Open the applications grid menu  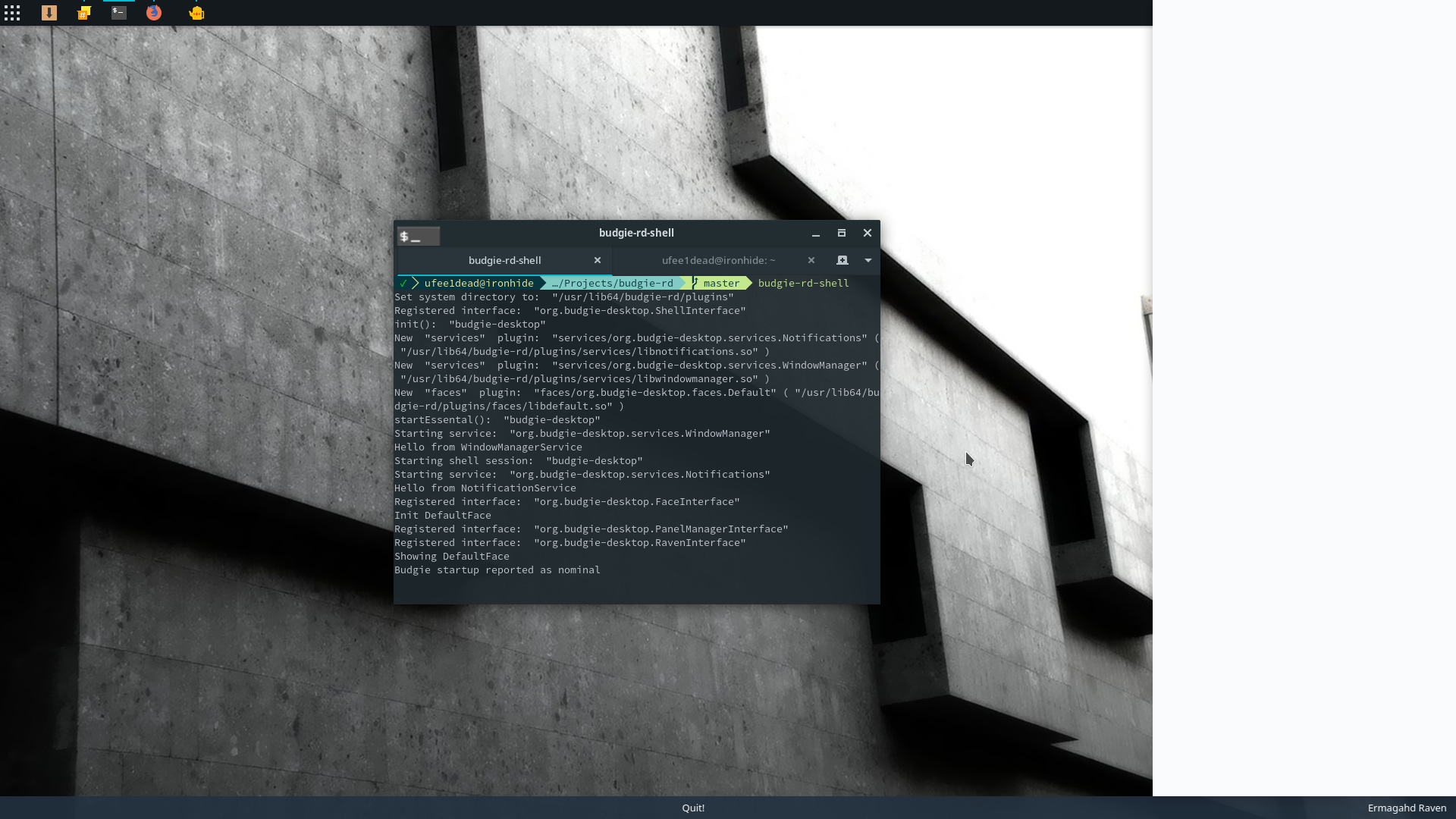pos(12,13)
